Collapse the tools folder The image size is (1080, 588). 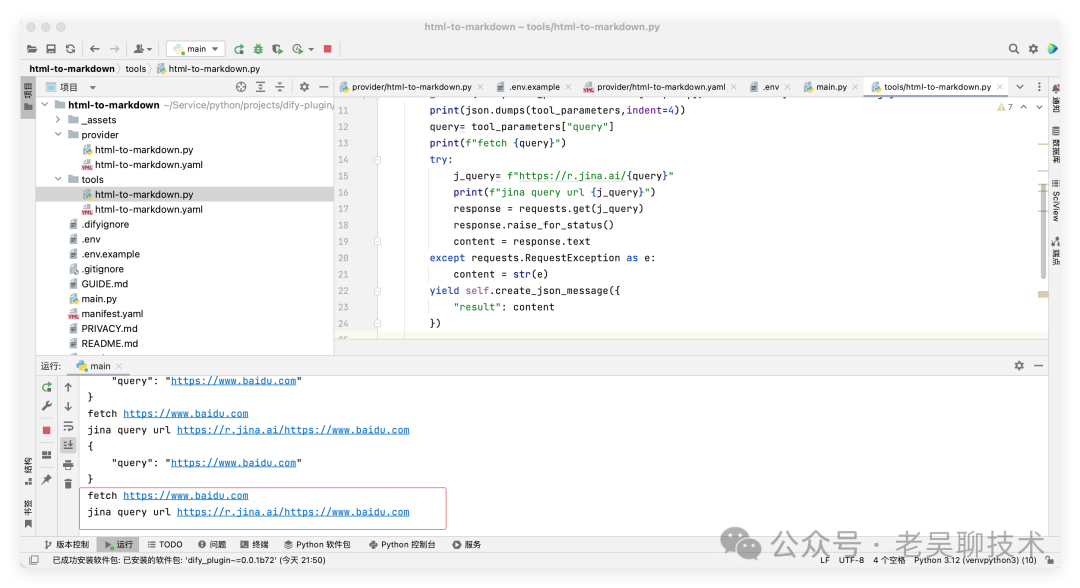coord(59,179)
